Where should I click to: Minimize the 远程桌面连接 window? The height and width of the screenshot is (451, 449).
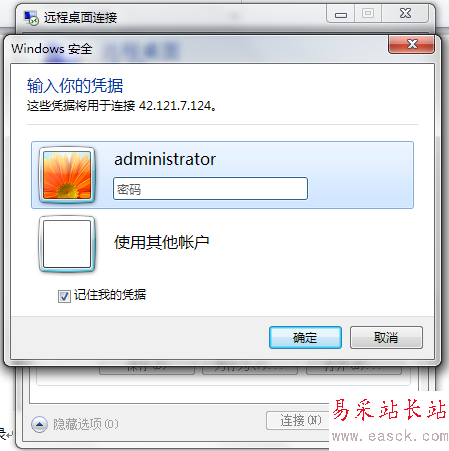pos(341,14)
